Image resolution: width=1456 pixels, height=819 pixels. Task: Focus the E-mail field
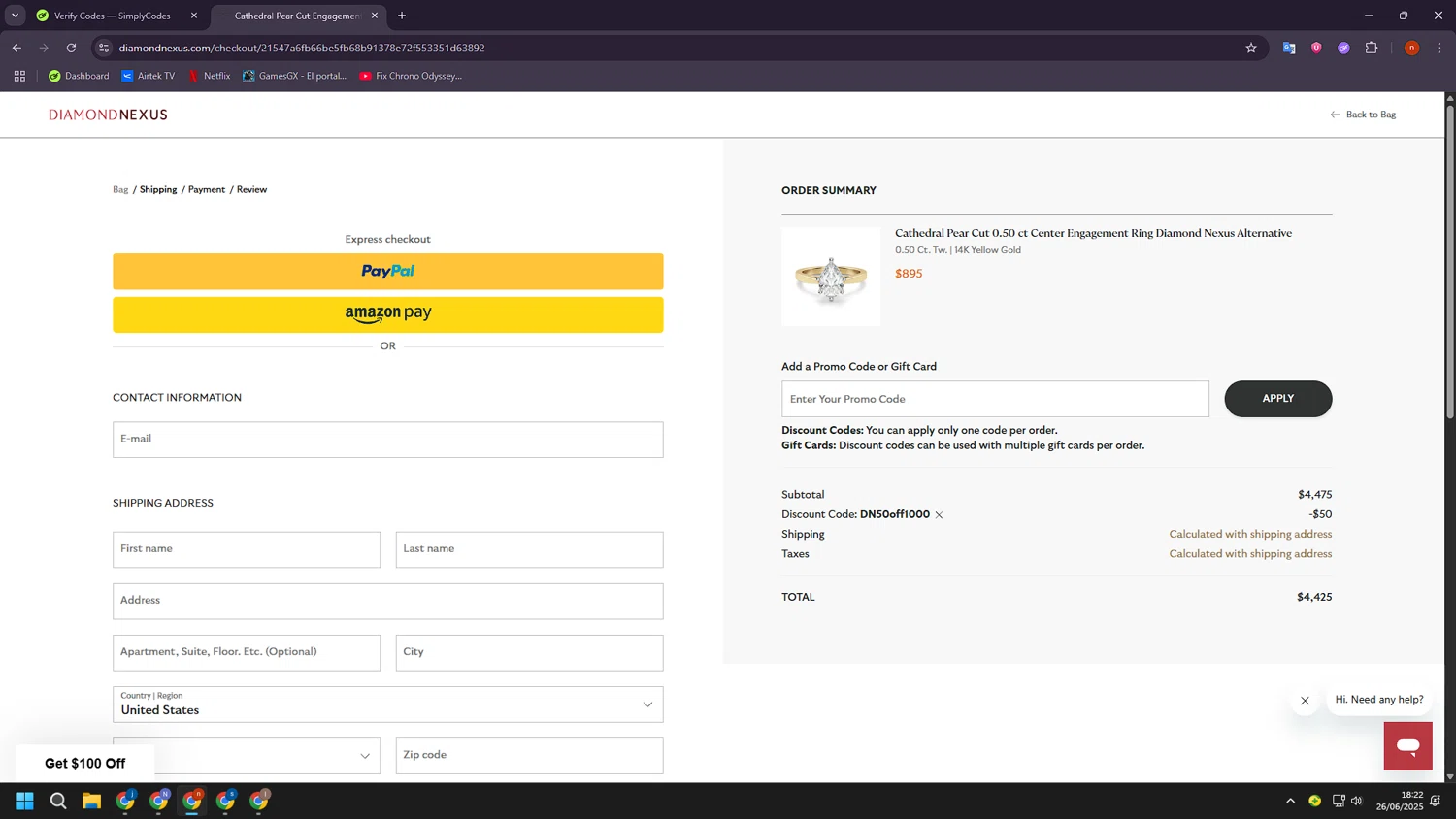click(x=388, y=440)
